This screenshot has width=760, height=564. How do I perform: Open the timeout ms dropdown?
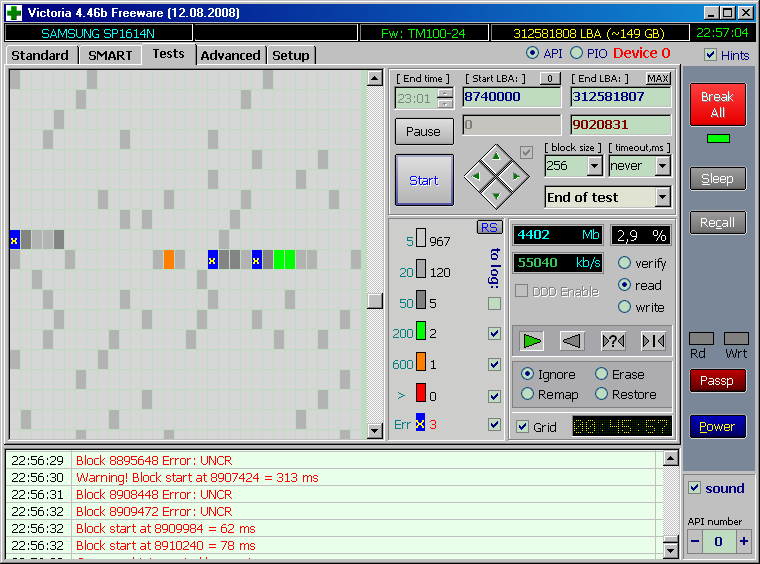point(663,166)
